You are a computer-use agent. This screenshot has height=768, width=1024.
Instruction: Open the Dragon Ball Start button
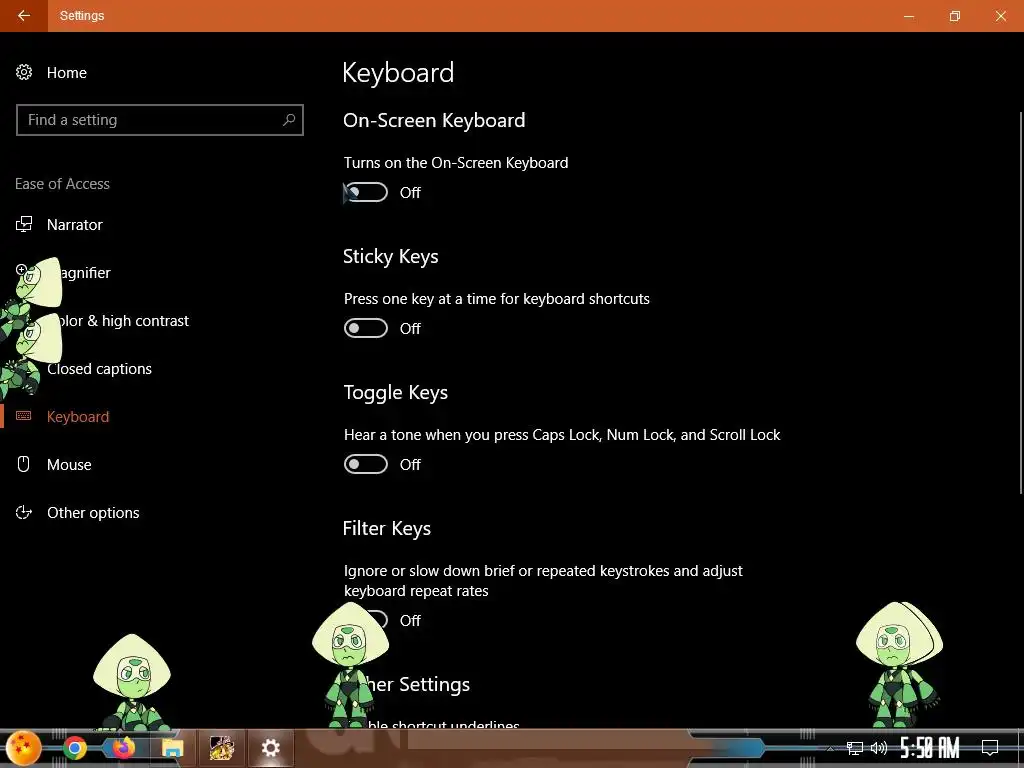pyautogui.click(x=24, y=748)
